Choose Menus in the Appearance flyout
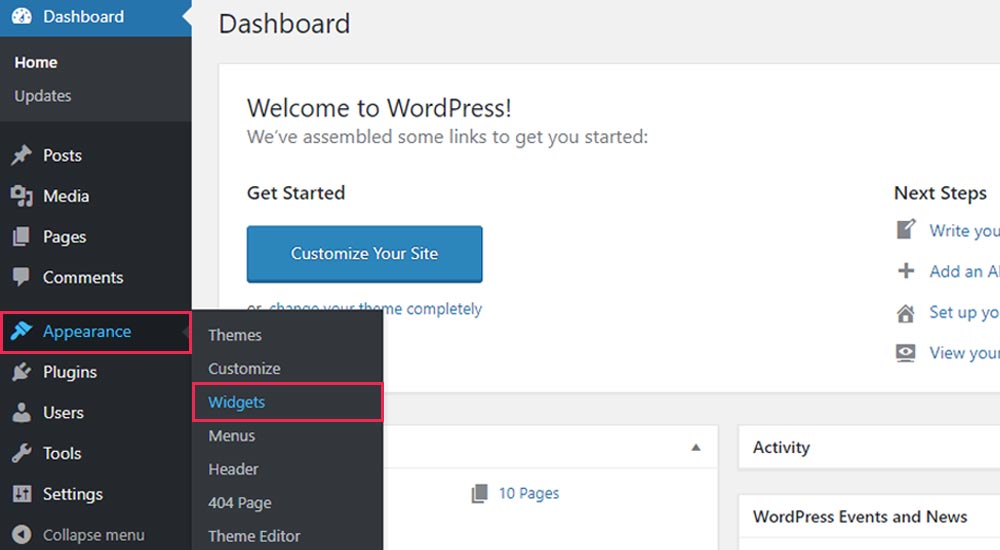The height and width of the screenshot is (550, 1000). [232, 436]
